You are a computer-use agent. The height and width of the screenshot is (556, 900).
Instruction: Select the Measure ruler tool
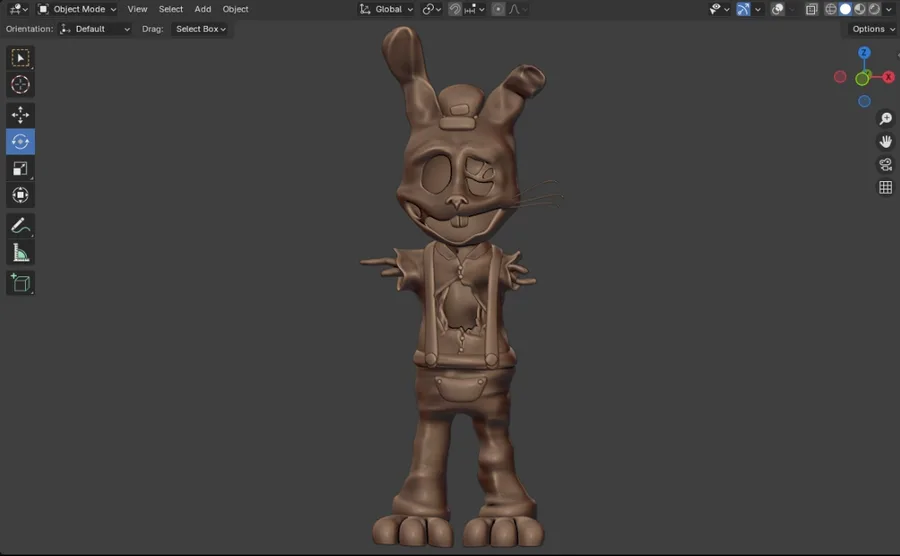[x=20, y=252]
